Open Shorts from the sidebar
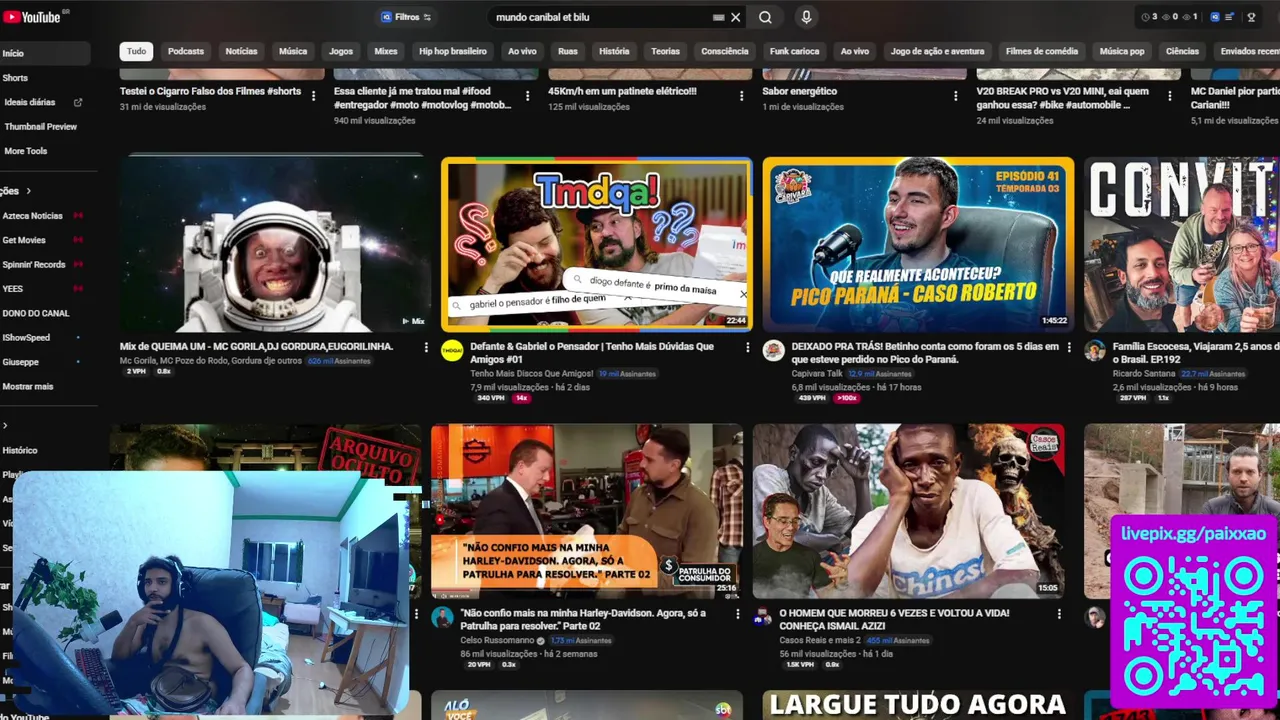This screenshot has height=720, width=1280. click(x=15, y=78)
